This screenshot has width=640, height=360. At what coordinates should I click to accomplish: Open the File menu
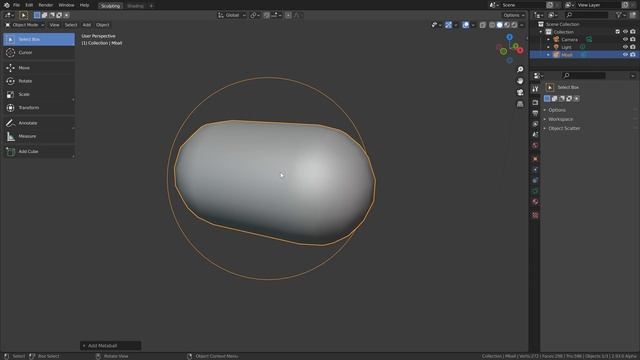point(16,5)
